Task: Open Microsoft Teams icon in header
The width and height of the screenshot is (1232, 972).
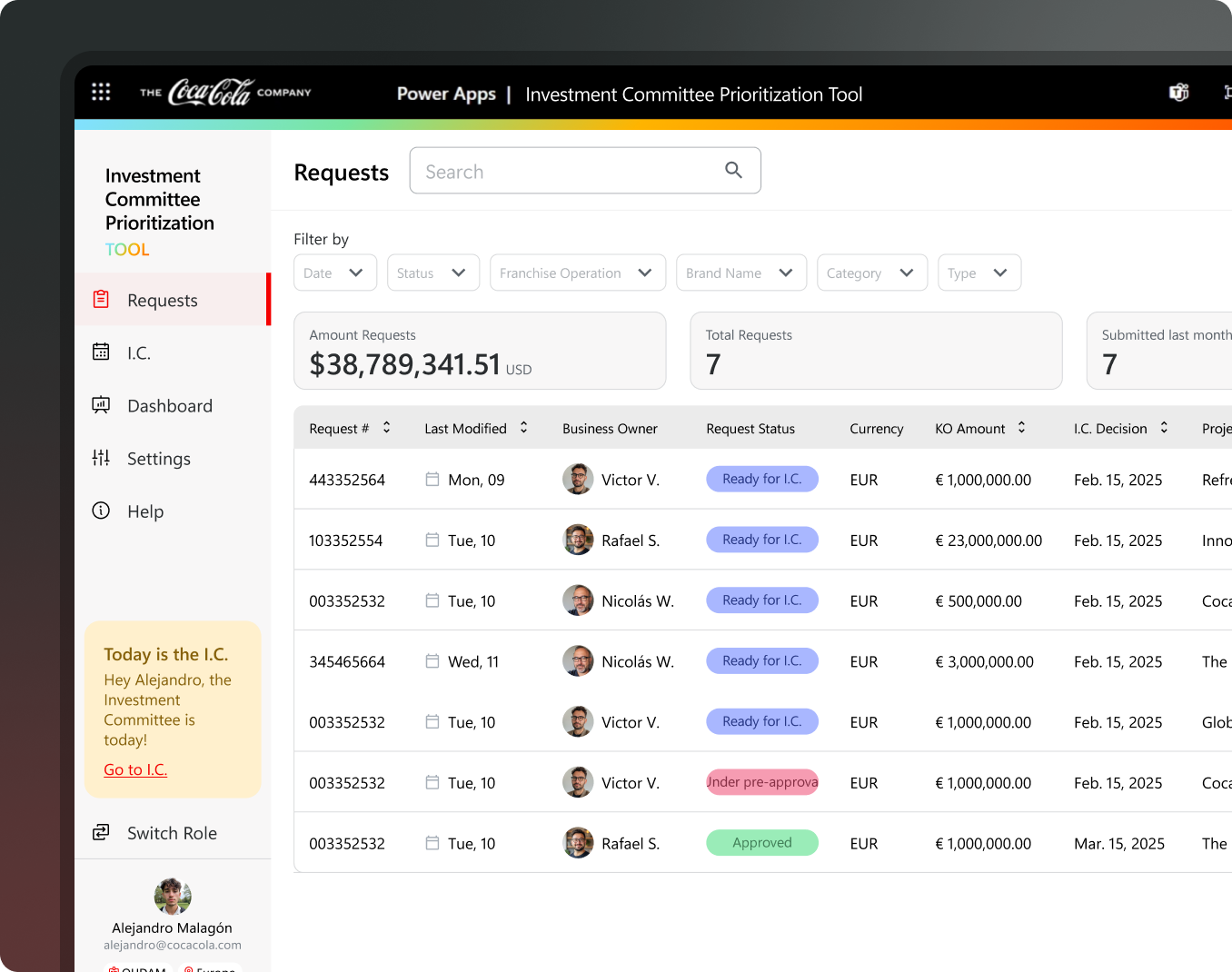Action: click(x=1179, y=92)
